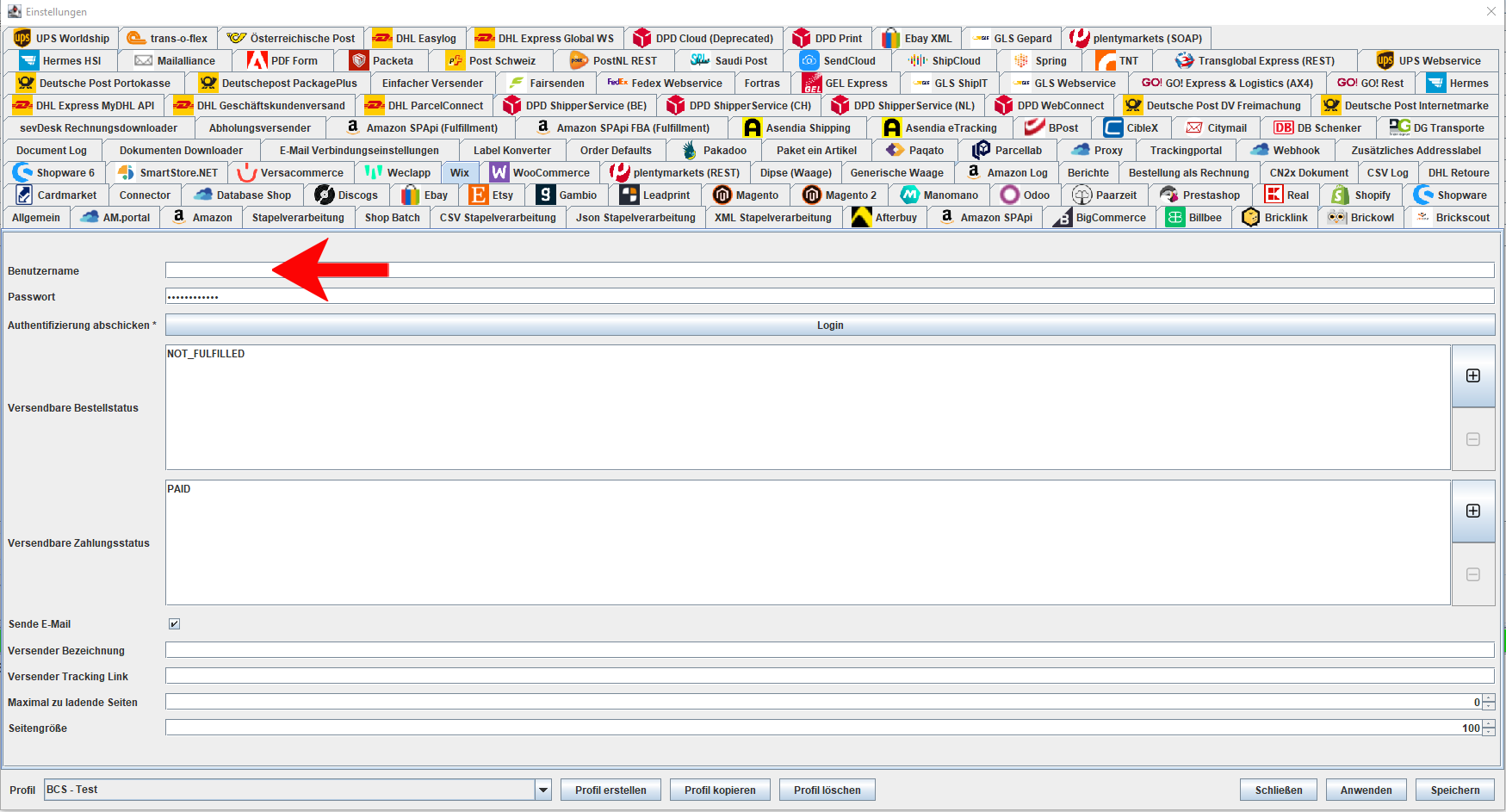Open the Profil dropdown arrow
Viewport: 1506px width, 812px height.
pyautogui.click(x=542, y=790)
